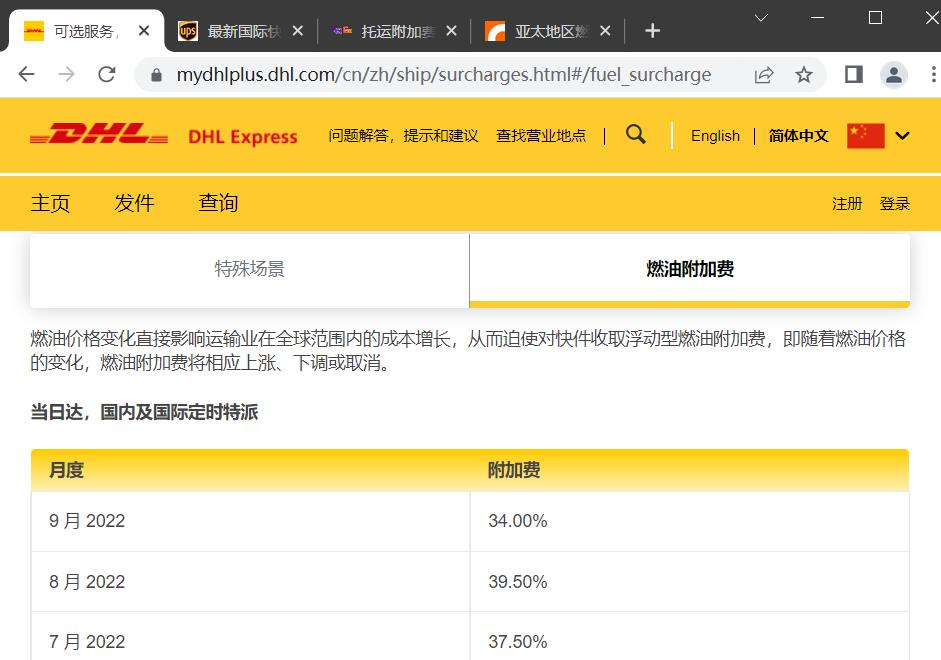The width and height of the screenshot is (941, 660).
Task: Click the 附加费 column header
Action: pyautogui.click(x=514, y=470)
